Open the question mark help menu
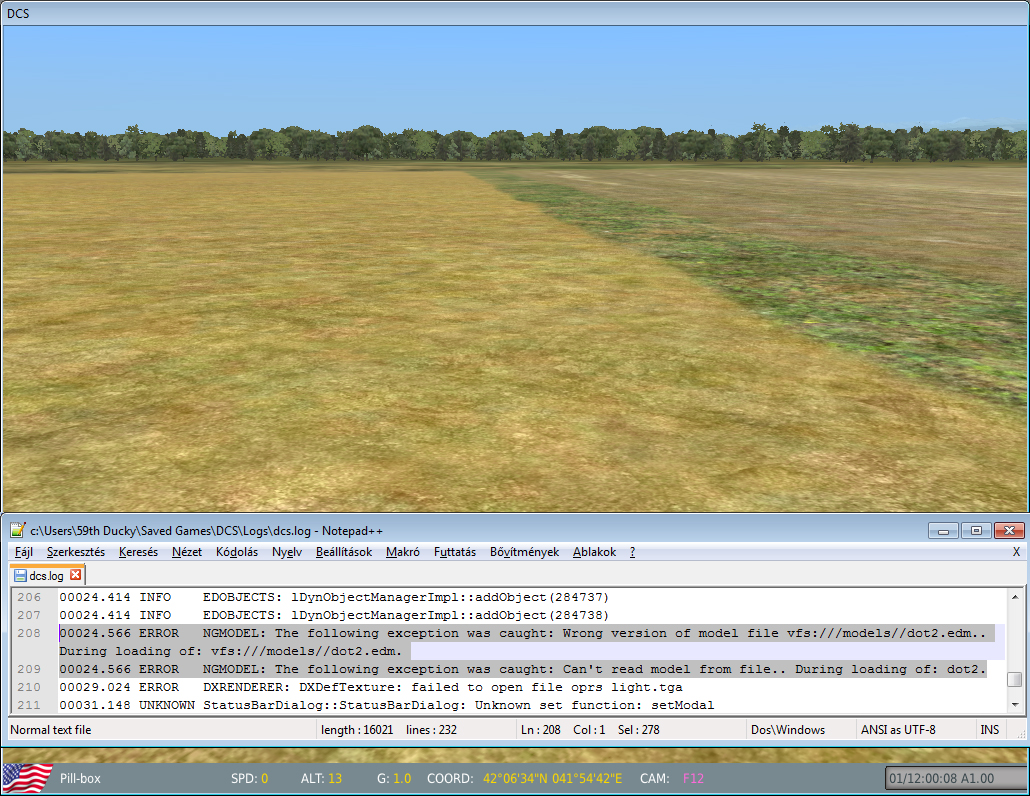The width and height of the screenshot is (1030, 796). (632, 552)
